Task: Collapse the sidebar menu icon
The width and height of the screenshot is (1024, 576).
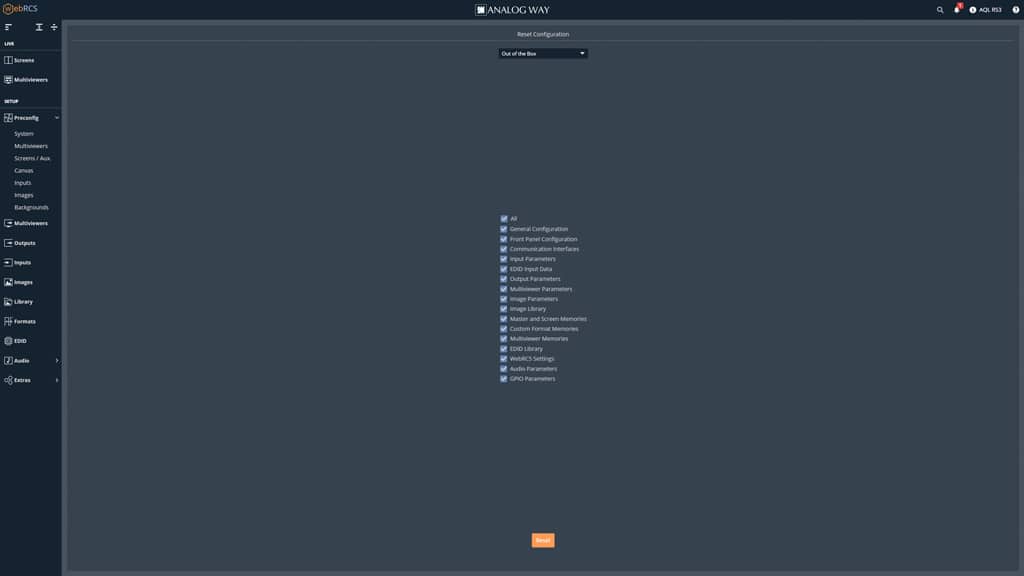Action: tap(8, 27)
